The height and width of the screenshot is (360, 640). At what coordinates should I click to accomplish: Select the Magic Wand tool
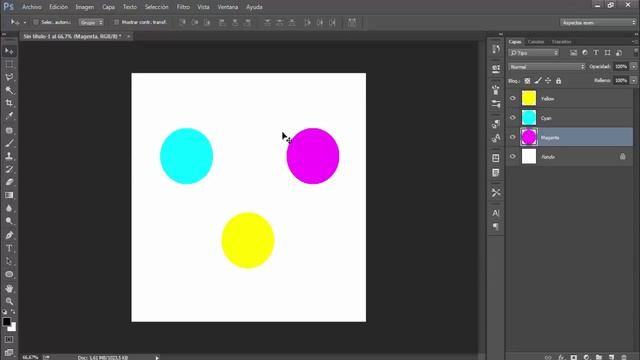(x=9, y=90)
